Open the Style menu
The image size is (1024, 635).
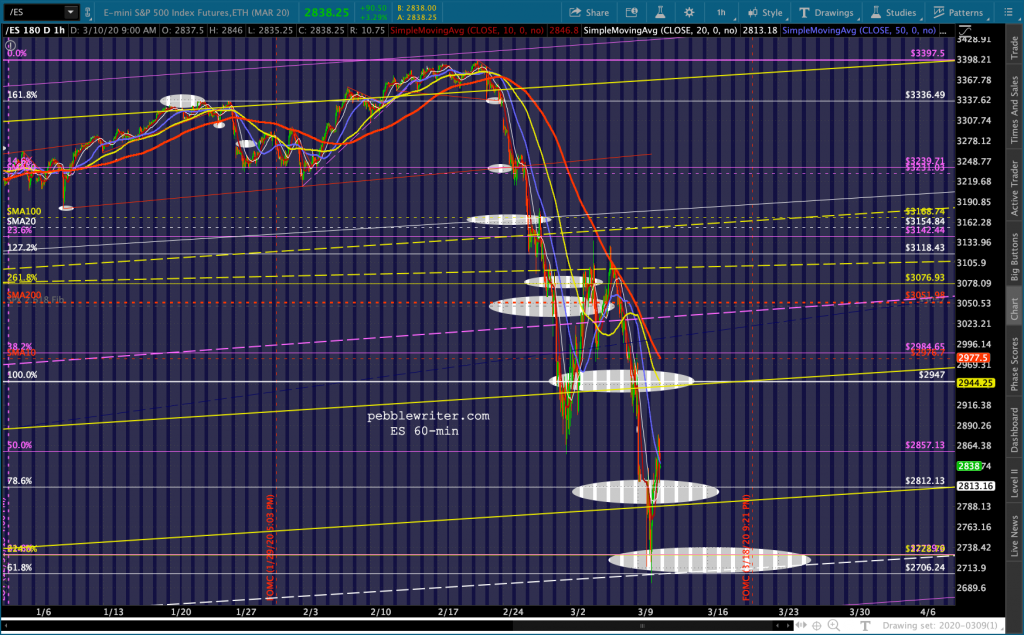pos(765,12)
